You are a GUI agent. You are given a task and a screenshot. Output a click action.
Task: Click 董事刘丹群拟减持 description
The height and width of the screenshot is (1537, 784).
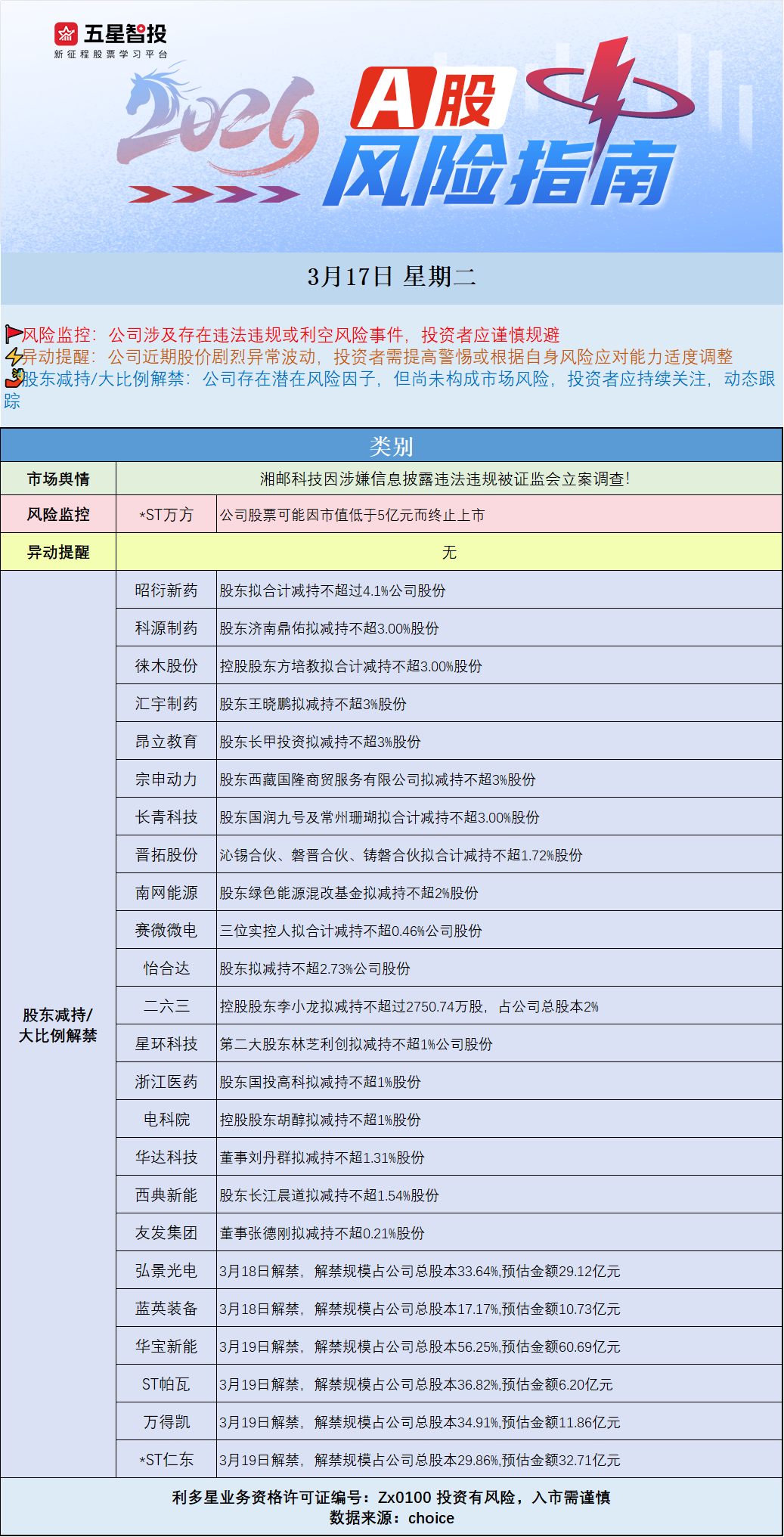pos(322,1157)
